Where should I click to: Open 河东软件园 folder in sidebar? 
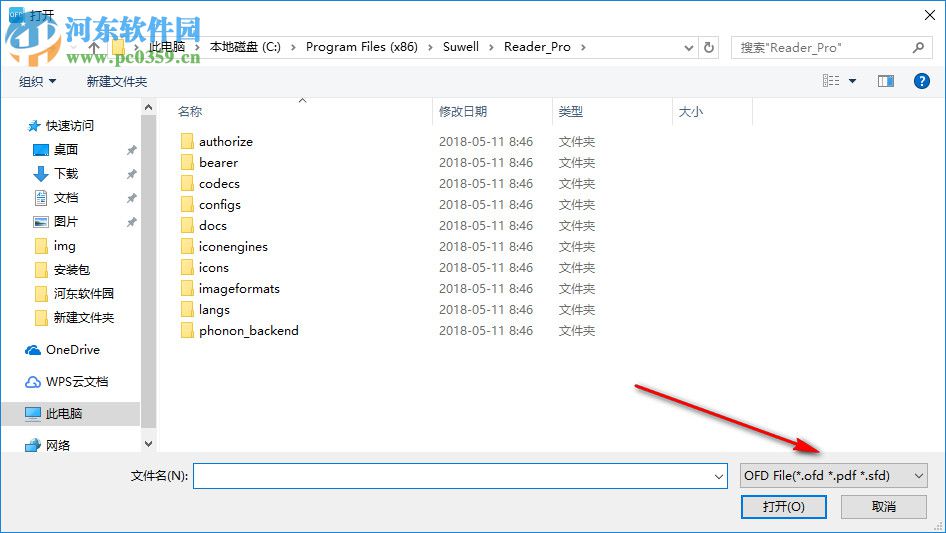83,294
